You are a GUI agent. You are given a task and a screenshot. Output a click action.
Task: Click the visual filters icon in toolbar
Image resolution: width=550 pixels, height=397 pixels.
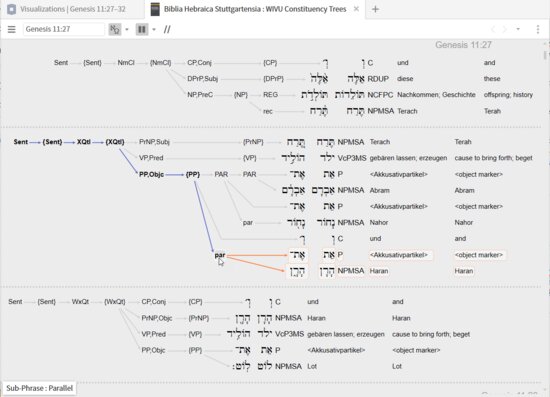[x=115, y=29]
